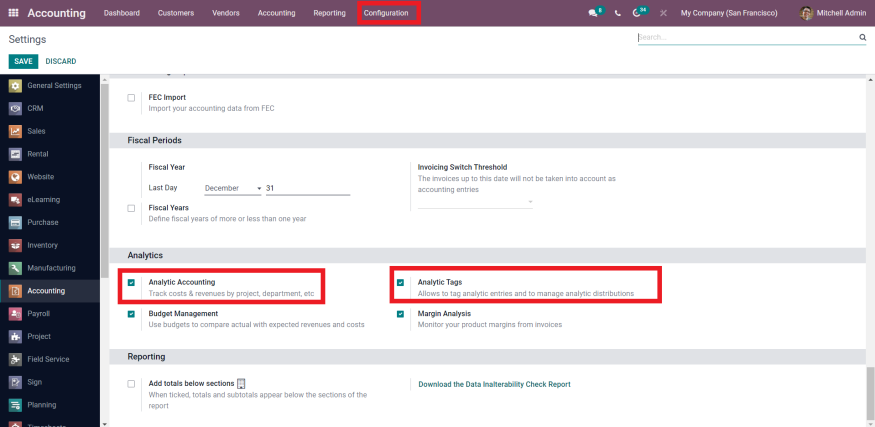
Task: Open the Vendors menu
Action: click(x=226, y=13)
